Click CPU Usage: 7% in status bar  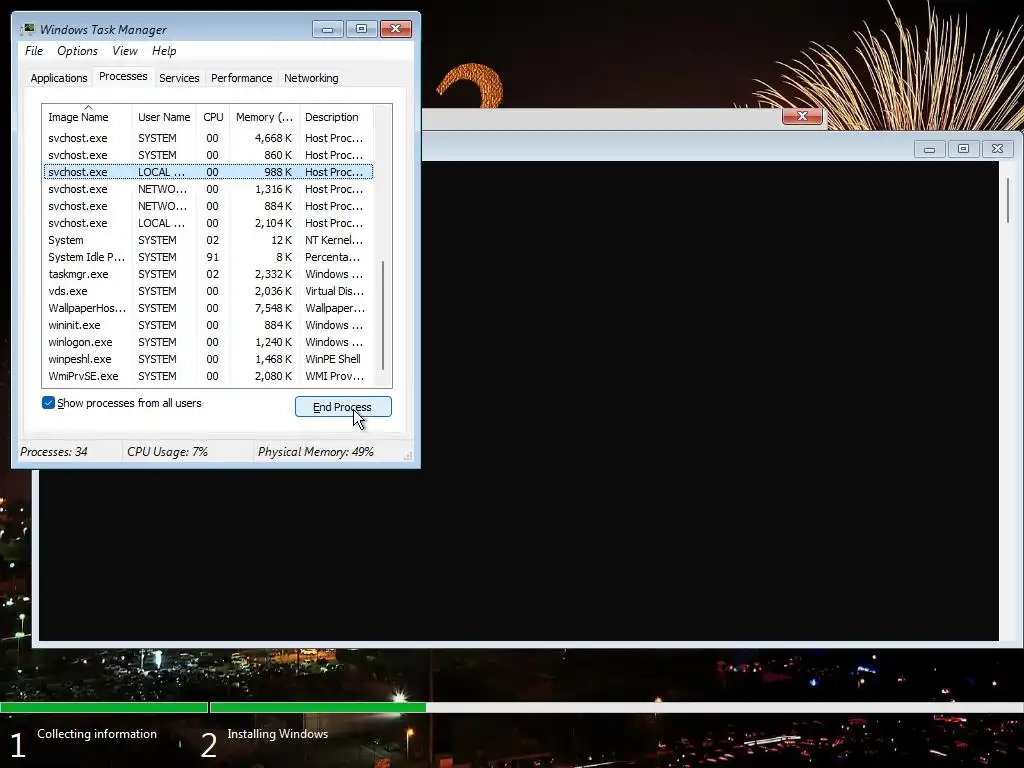[x=167, y=451]
